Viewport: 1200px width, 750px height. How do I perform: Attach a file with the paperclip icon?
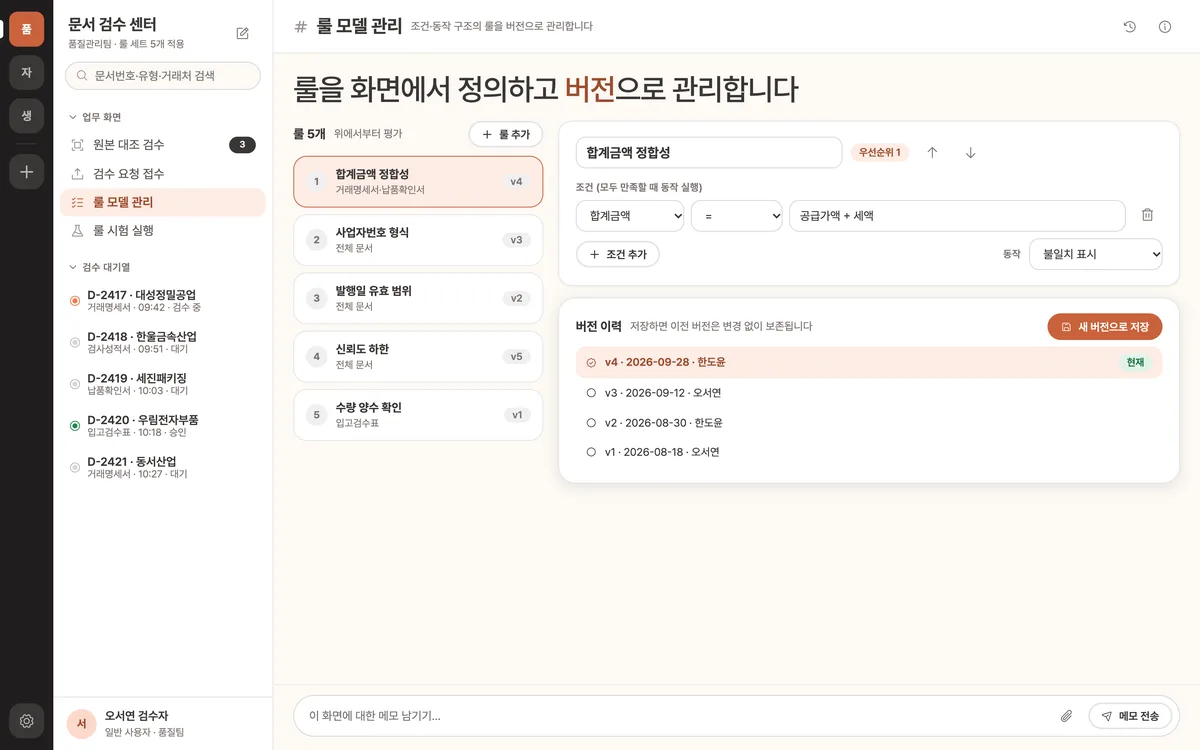coord(1066,716)
